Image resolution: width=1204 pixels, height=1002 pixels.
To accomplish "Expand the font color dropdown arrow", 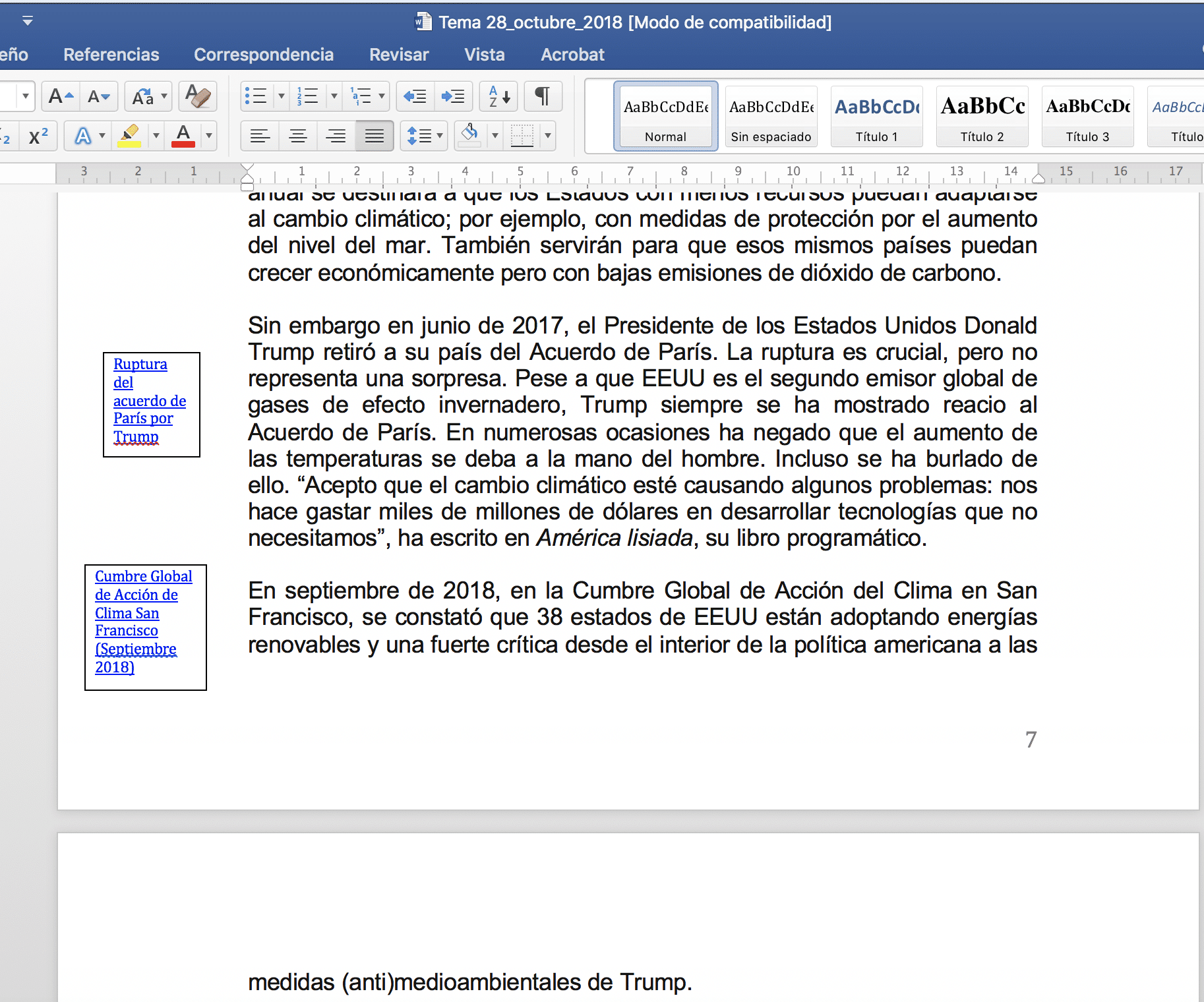I will pos(208,136).
